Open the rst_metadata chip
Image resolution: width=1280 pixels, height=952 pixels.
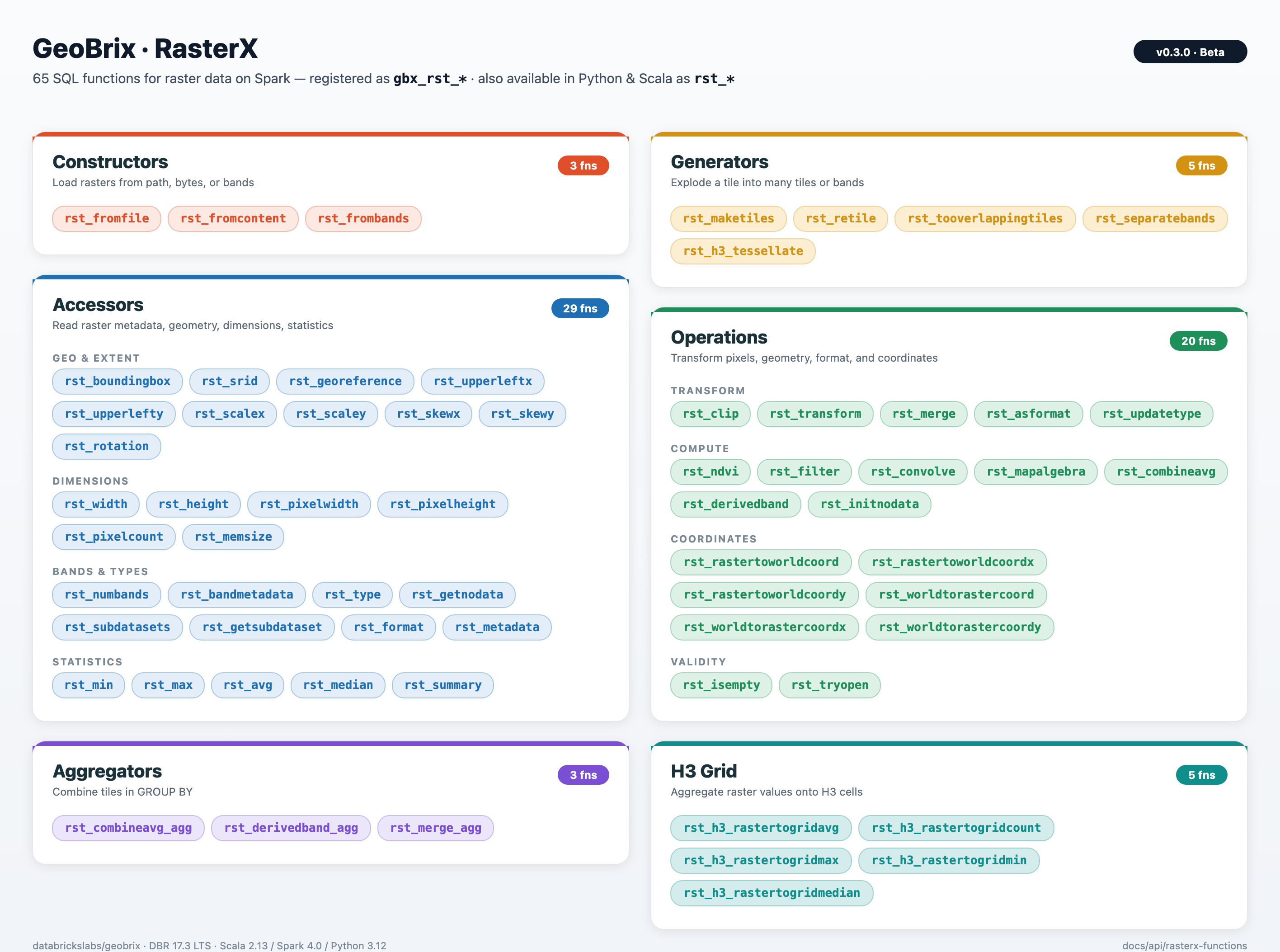tap(497, 627)
